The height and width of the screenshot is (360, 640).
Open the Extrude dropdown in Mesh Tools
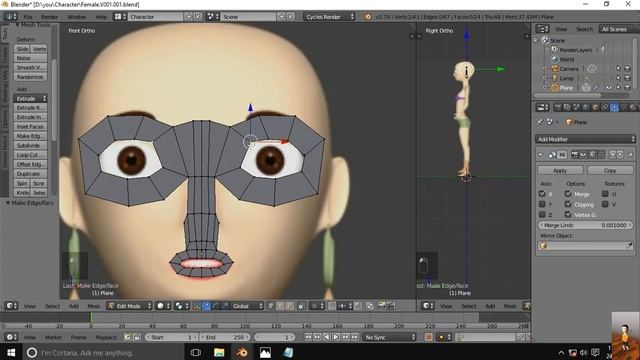pos(31,98)
